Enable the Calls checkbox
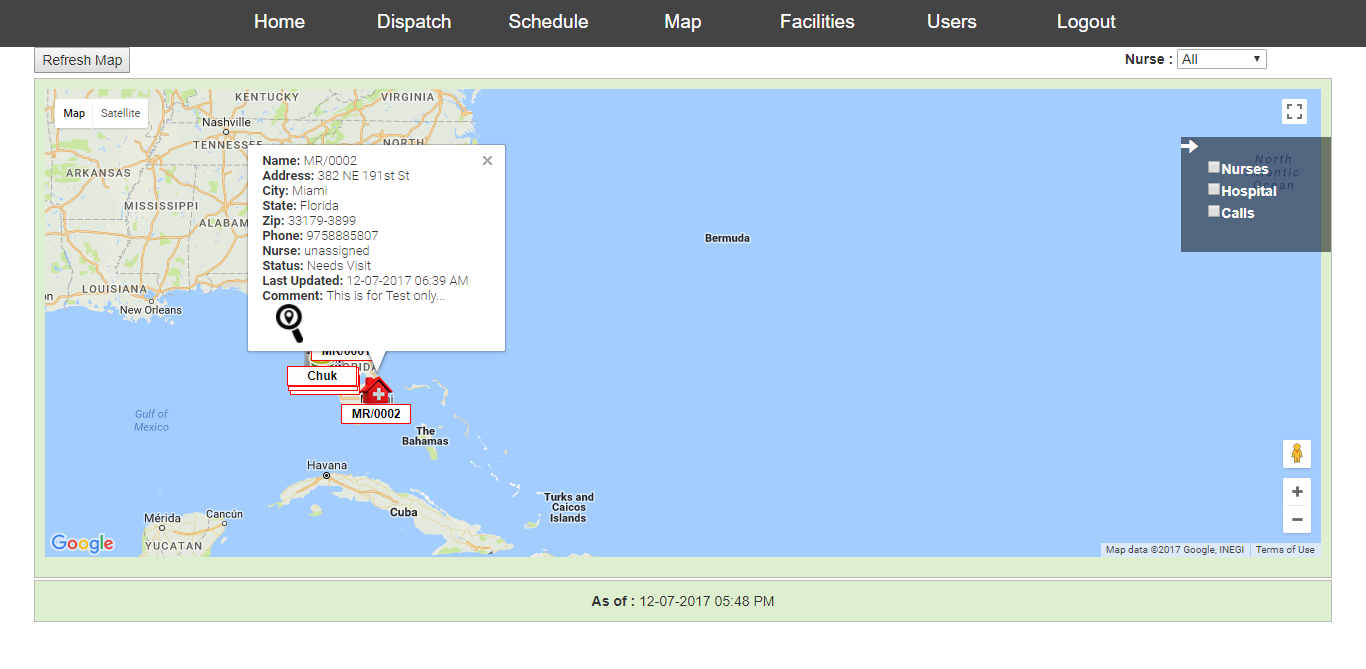This screenshot has width=1366, height=669. [x=1214, y=212]
